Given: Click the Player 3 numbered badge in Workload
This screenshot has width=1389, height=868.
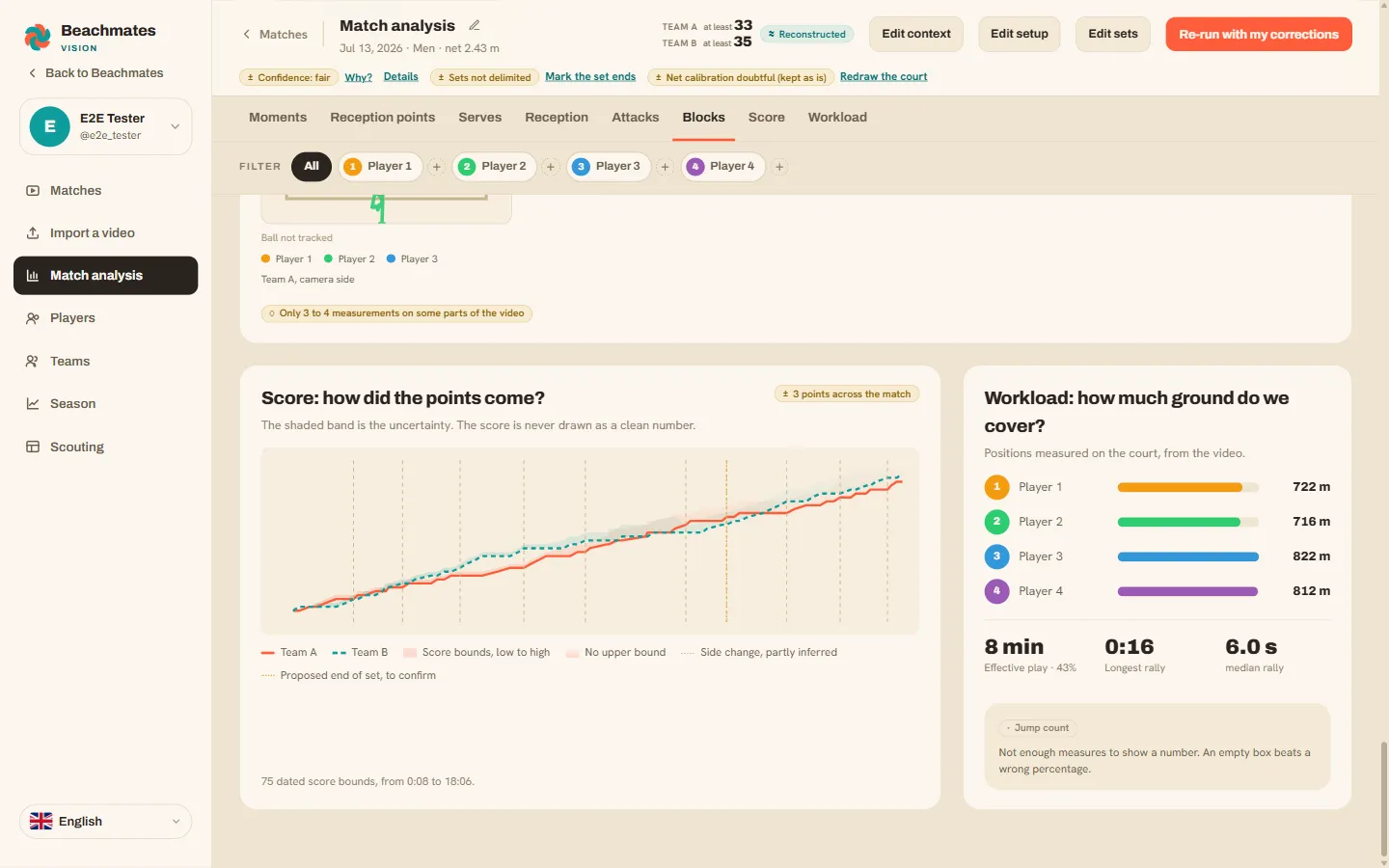Looking at the screenshot, I should [x=996, y=556].
